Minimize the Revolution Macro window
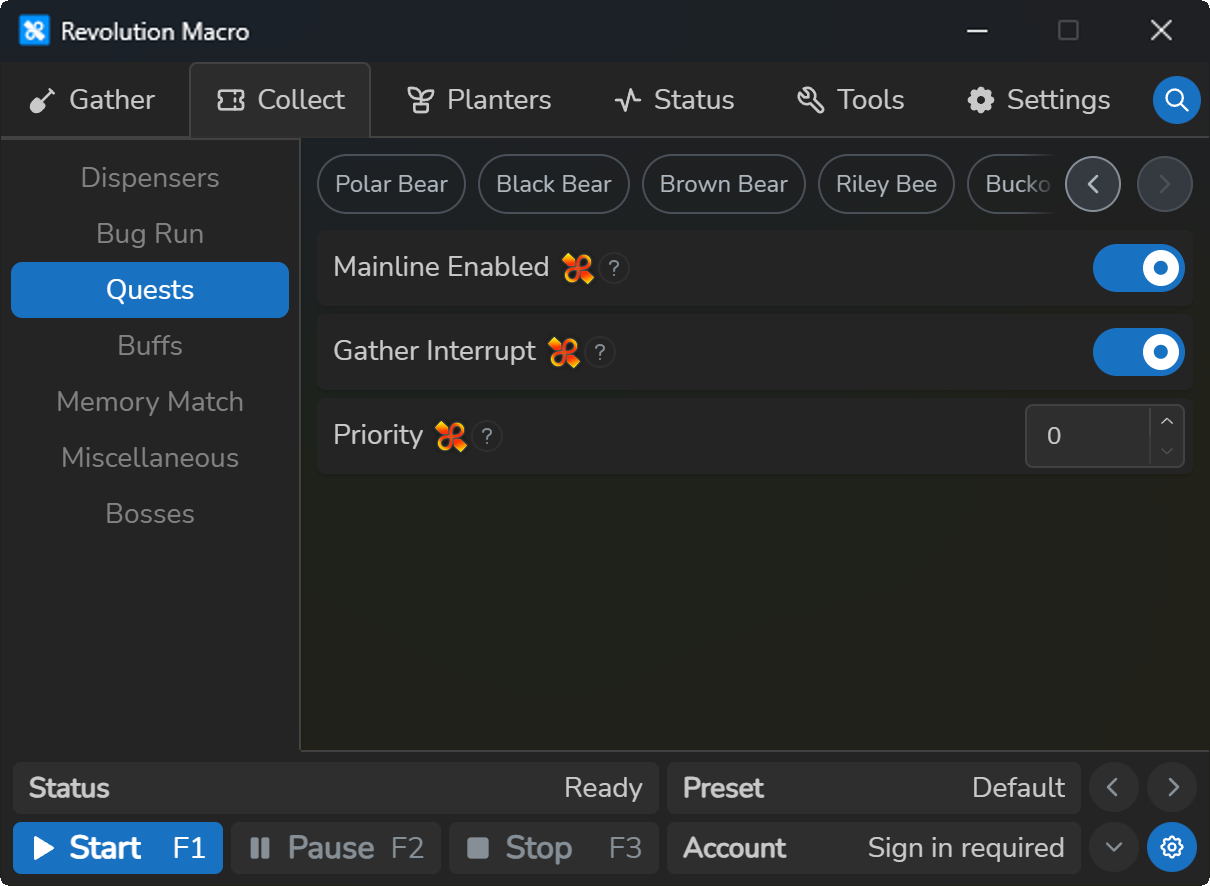1210x886 pixels. click(977, 31)
